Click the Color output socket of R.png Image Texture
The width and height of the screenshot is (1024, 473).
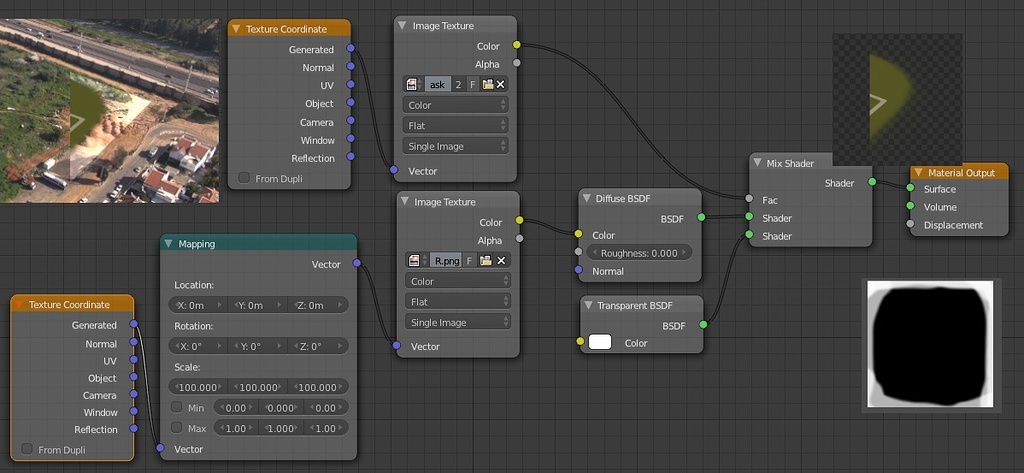[519, 220]
